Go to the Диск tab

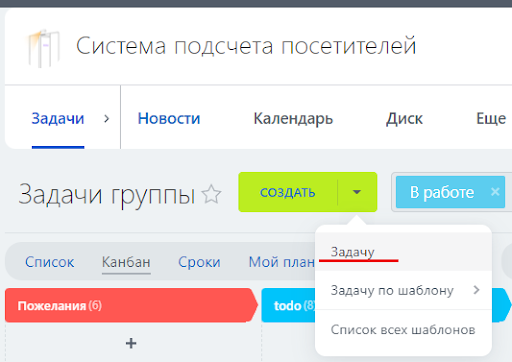point(404,119)
